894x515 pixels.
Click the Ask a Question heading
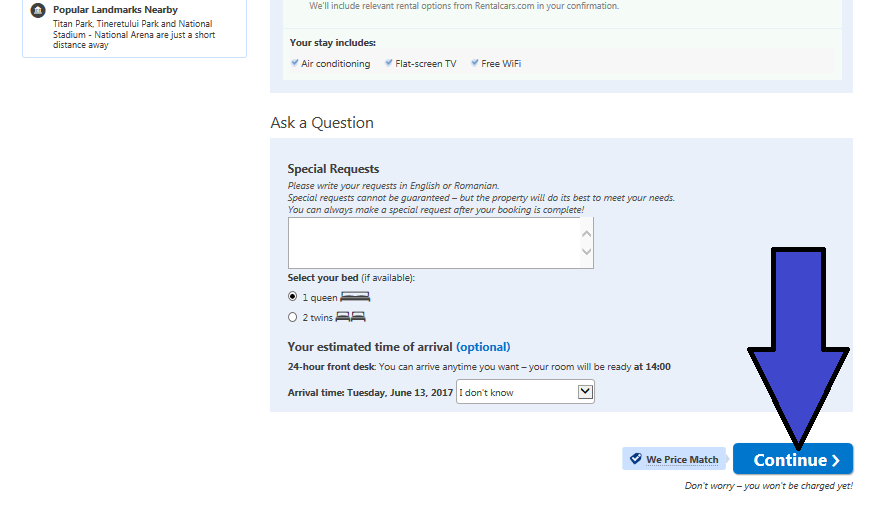coord(322,123)
